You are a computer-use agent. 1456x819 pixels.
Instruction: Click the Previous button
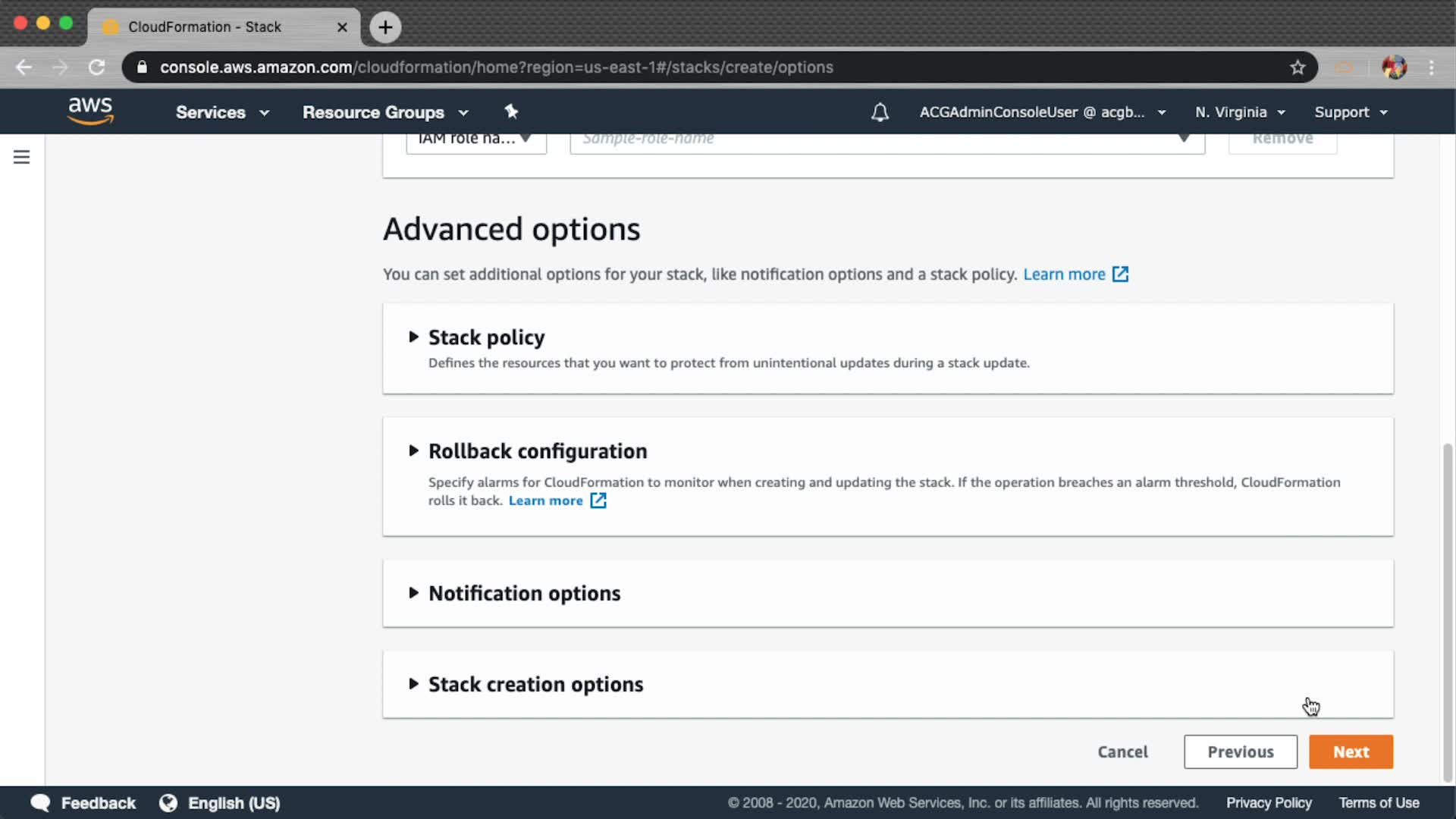tap(1240, 752)
